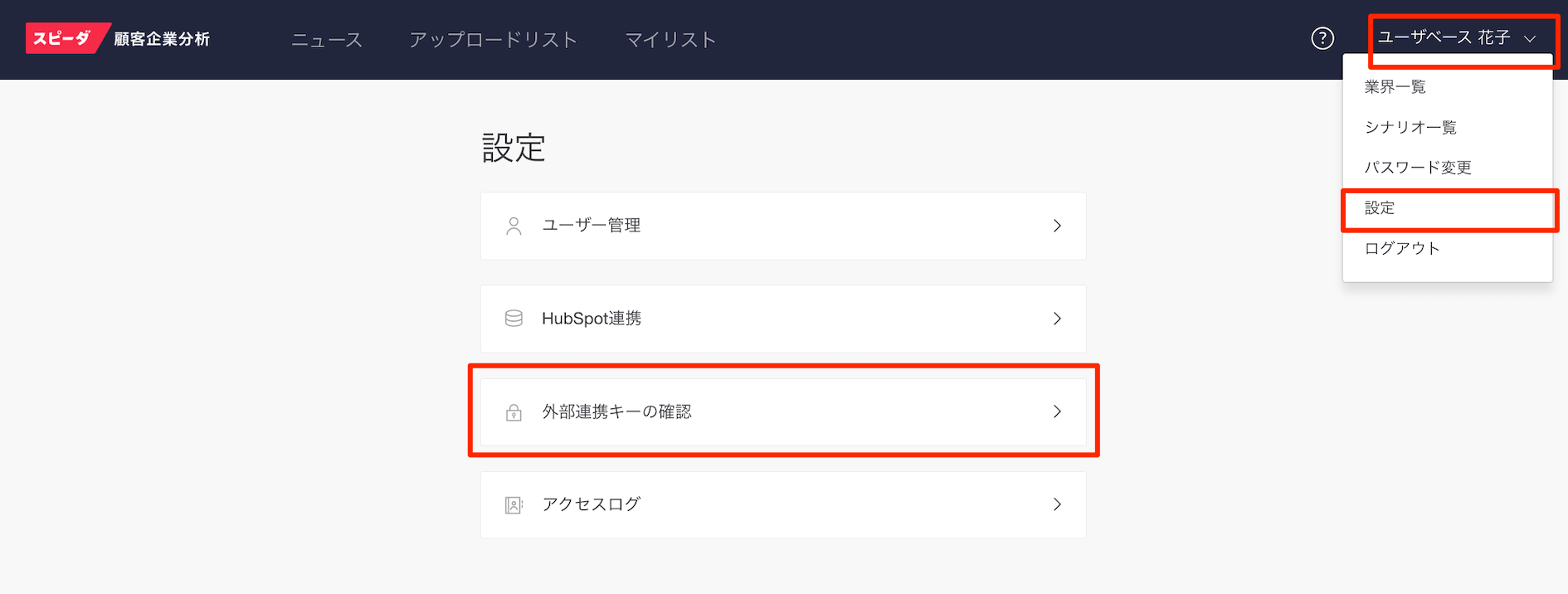1568x594 pixels.
Task: Click the ID card icon beside アクセスログ
Action: 514,504
